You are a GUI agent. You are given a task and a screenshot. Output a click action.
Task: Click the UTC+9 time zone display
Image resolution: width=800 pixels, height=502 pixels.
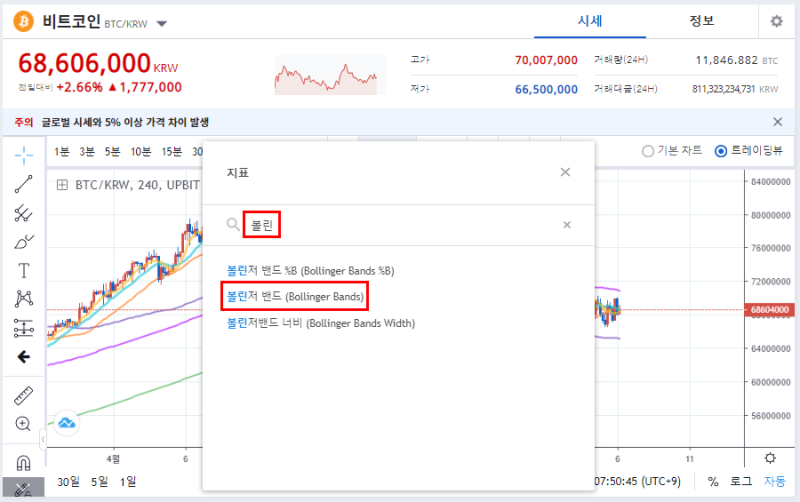point(637,481)
